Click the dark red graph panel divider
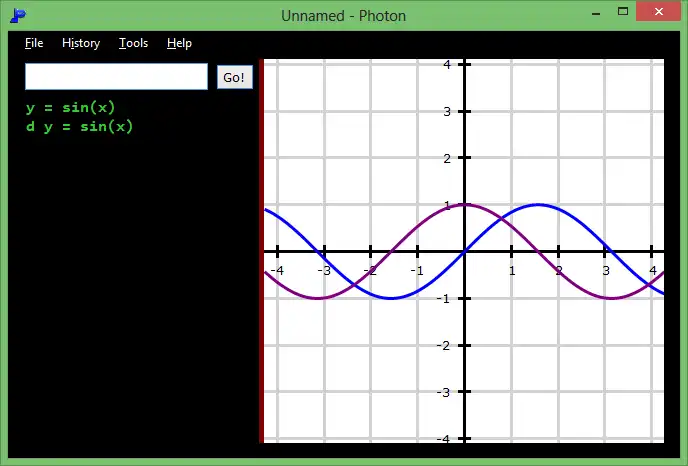688x466 pixels. [x=262, y=251]
